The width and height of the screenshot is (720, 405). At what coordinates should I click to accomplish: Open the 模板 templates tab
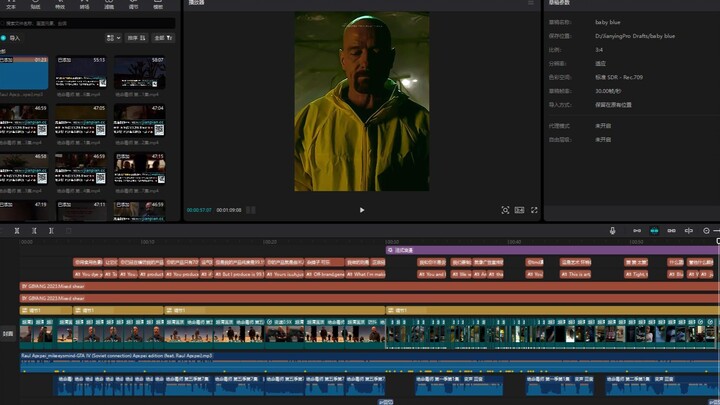(158, 5)
